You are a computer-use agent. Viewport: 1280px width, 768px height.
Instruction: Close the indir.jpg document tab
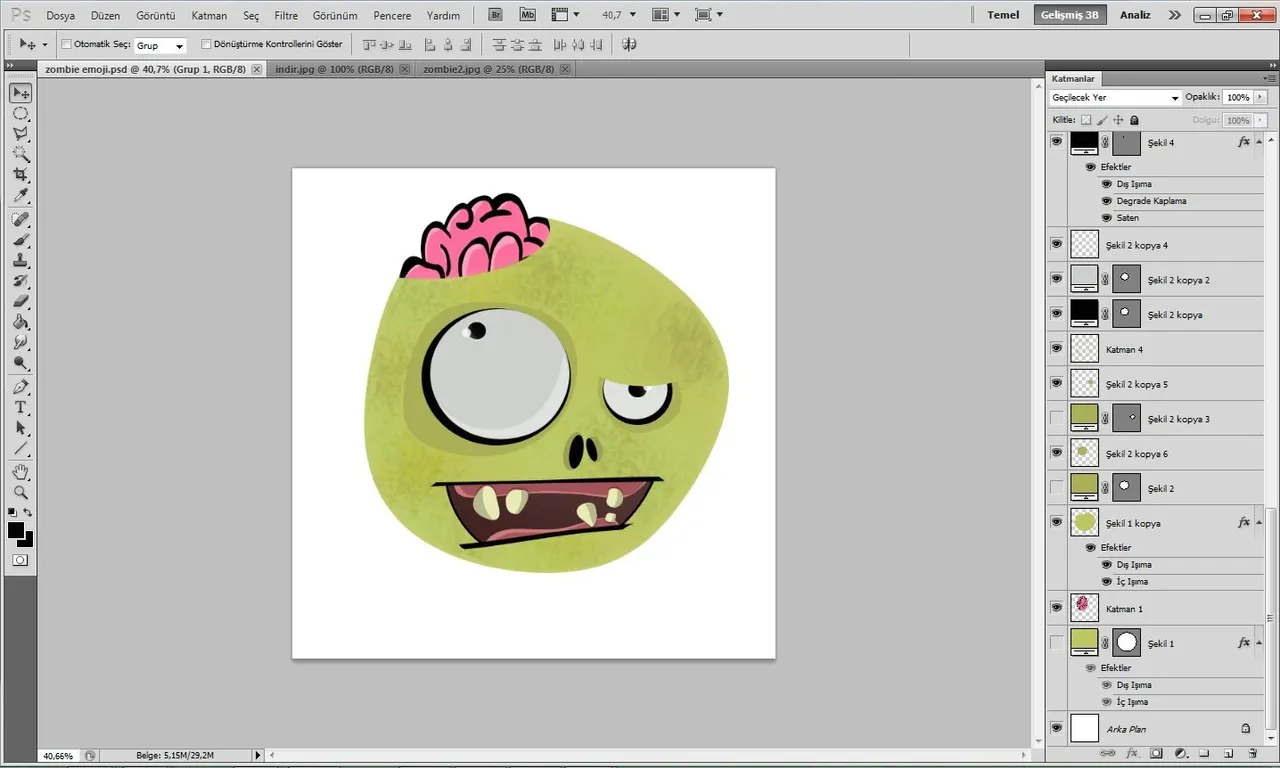point(404,69)
